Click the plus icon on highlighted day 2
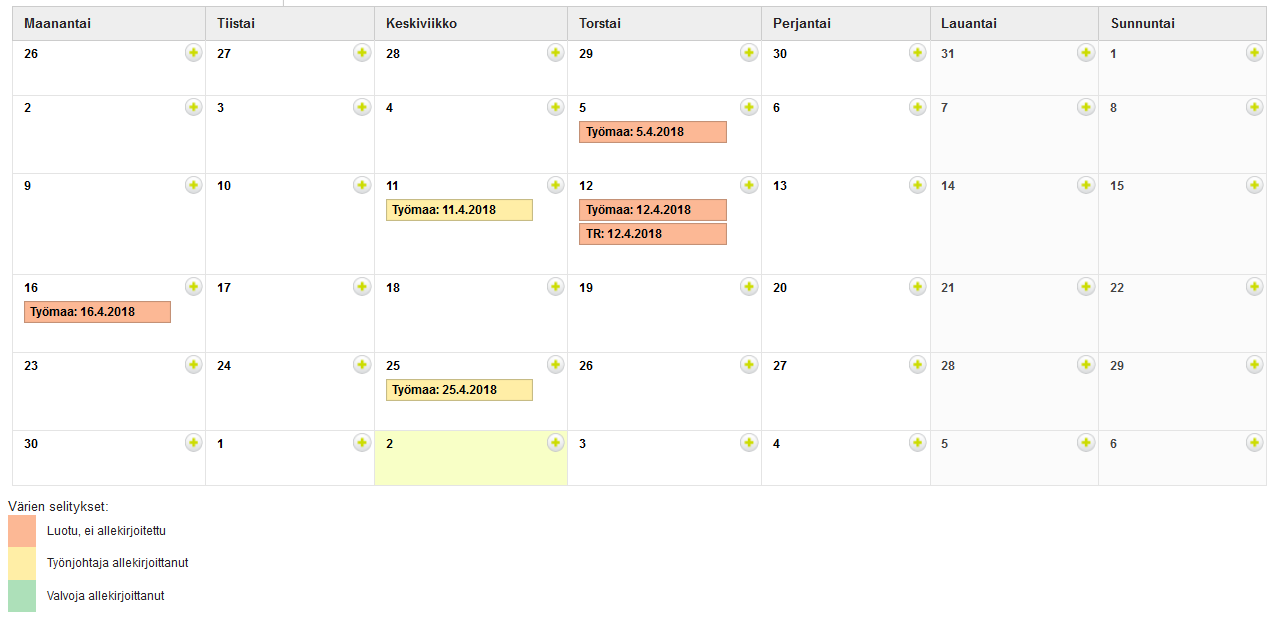 (x=555, y=443)
